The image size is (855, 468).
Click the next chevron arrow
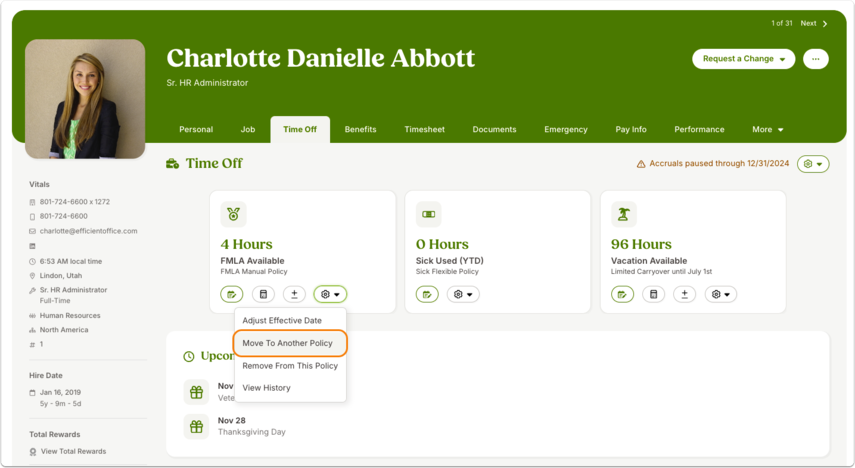825,23
